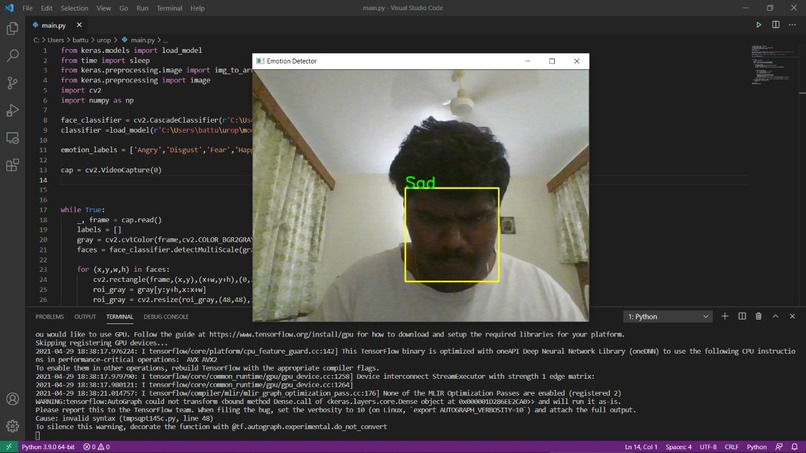Screen dimensions: 806x453
Task: Add a new terminal with plus icon
Action: 725,316
